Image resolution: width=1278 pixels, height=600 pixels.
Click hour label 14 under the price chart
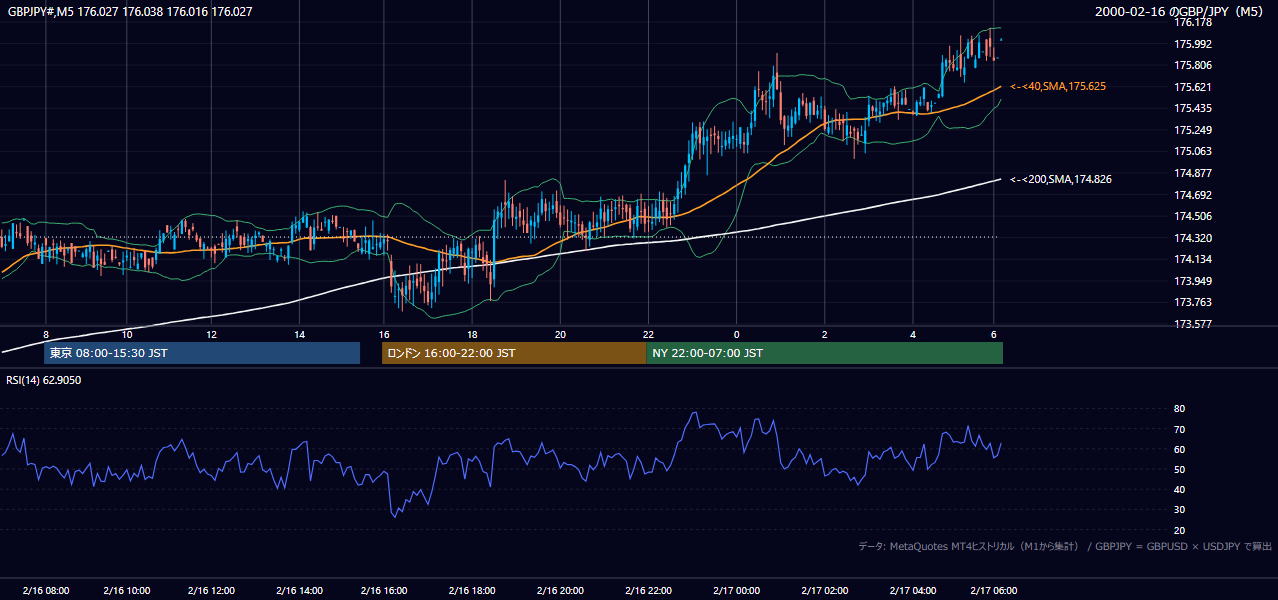(300, 334)
